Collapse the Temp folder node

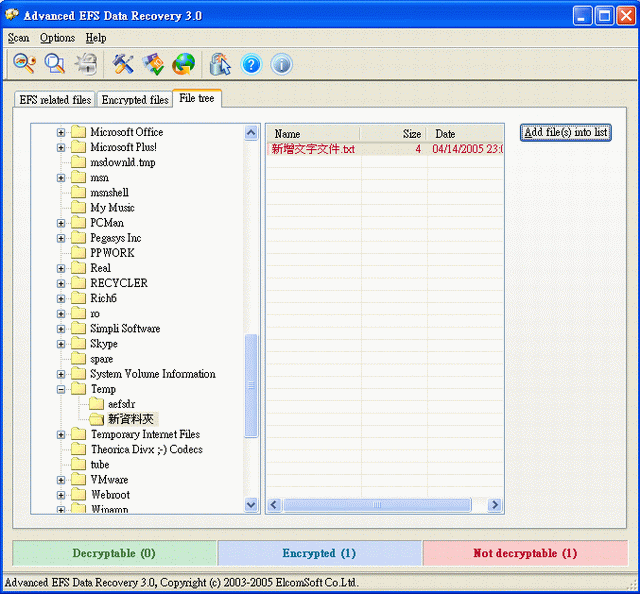tap(61, 389)
